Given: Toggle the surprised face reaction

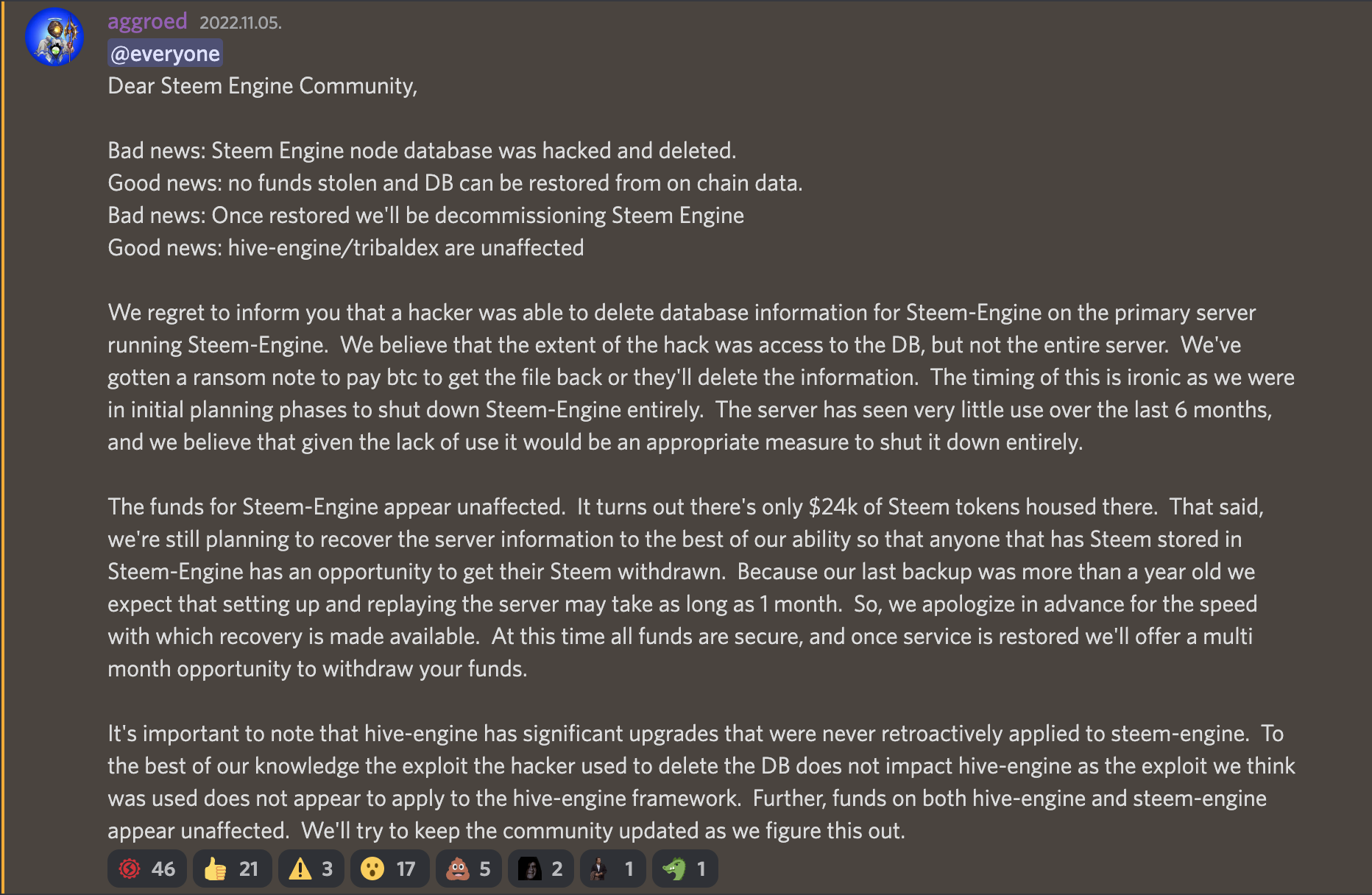Looking at the screenshot, I should (389, 869).
